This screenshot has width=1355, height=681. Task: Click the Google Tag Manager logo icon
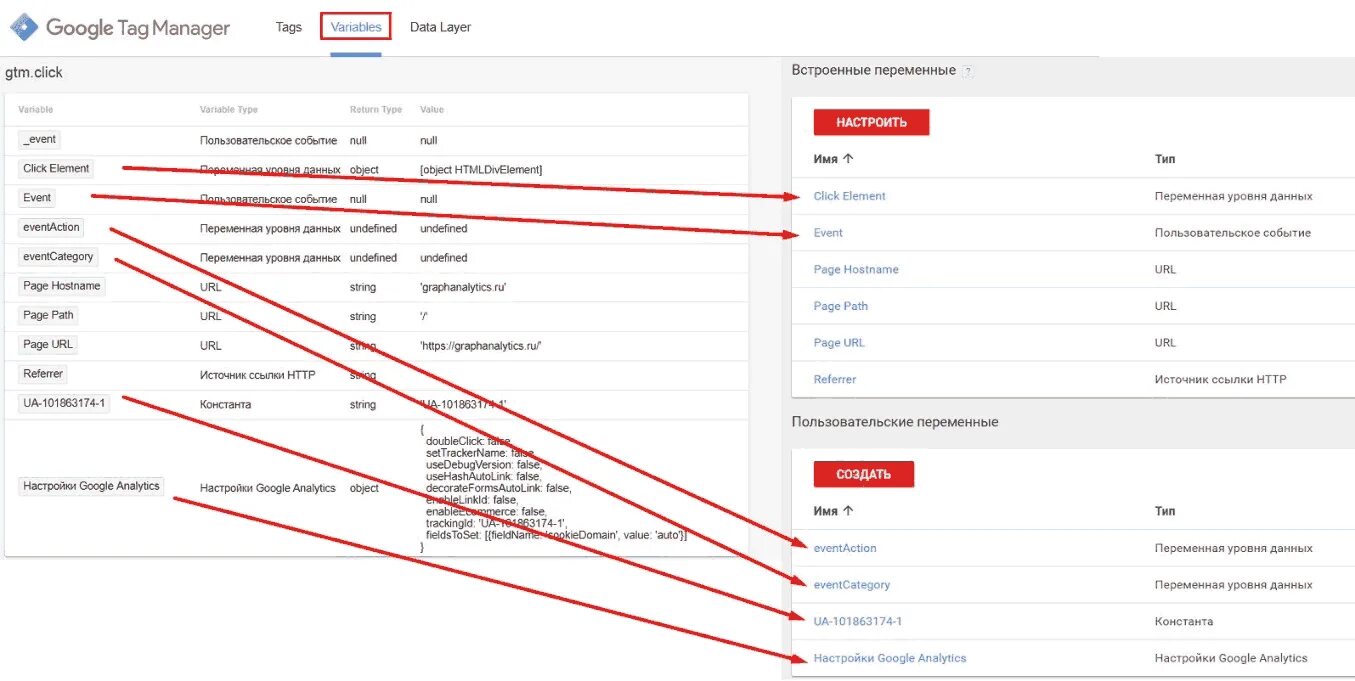(24, 27)
